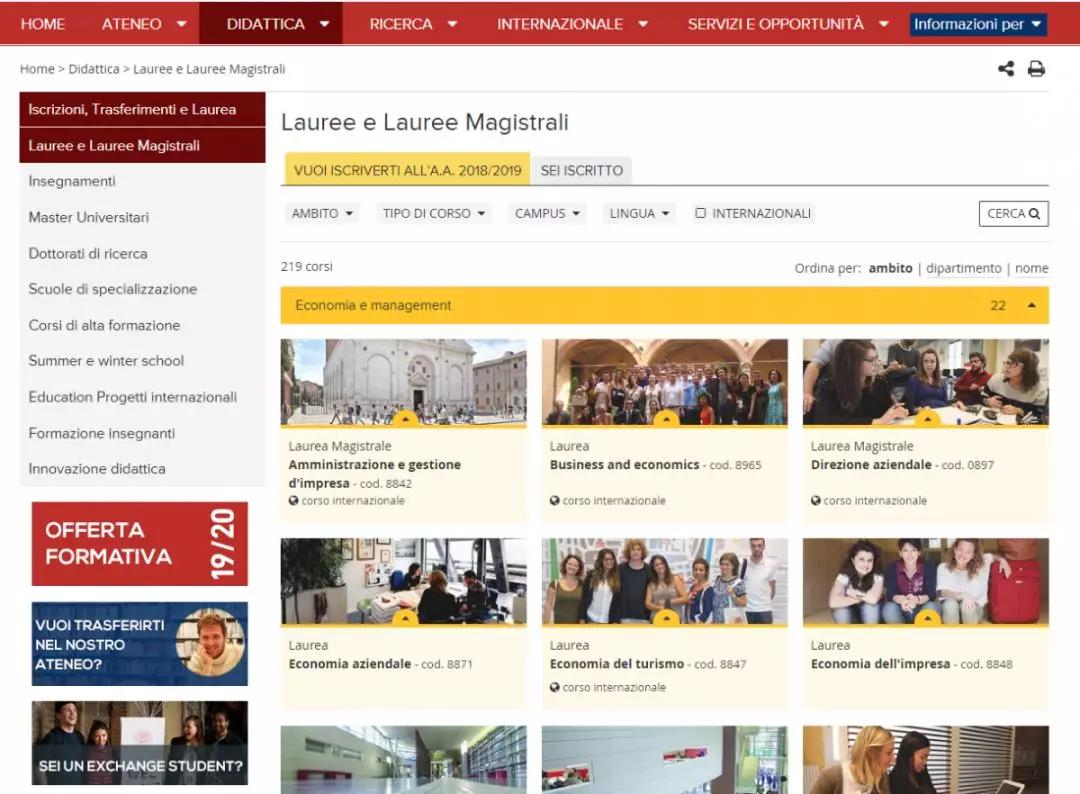
Task: Expand the TIPO DI CORSO dropdown
Action: pyautogui.click(x=434, y=214)
